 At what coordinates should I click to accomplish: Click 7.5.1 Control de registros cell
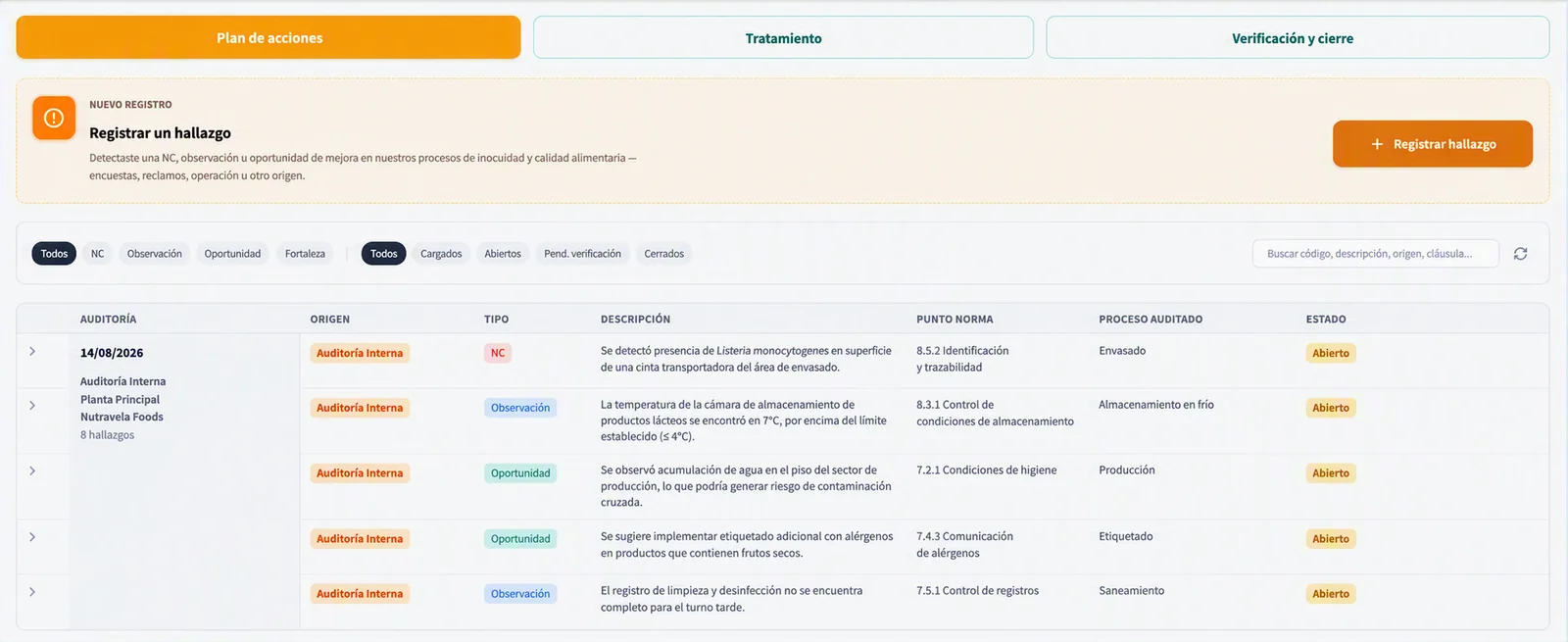(x=977, y=591)
